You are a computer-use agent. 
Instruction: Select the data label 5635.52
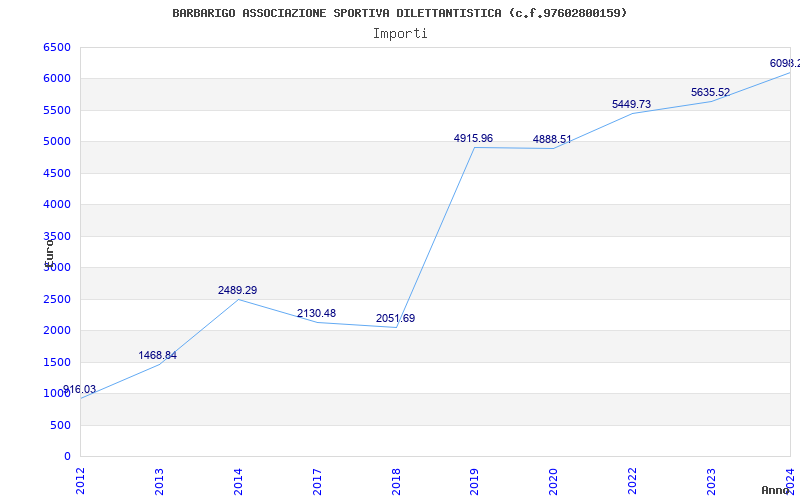tap(711, 92)
